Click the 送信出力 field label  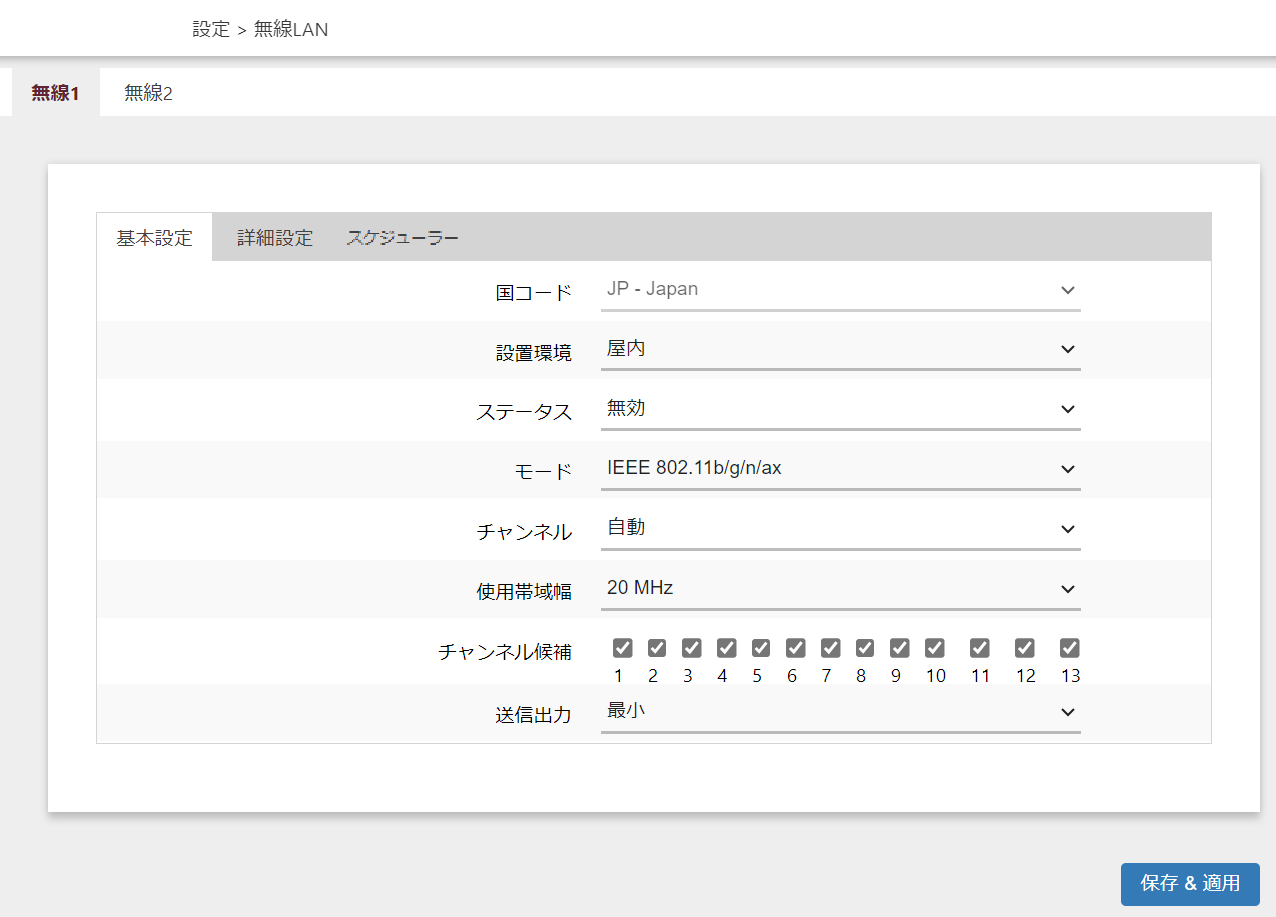pos(534,715)
